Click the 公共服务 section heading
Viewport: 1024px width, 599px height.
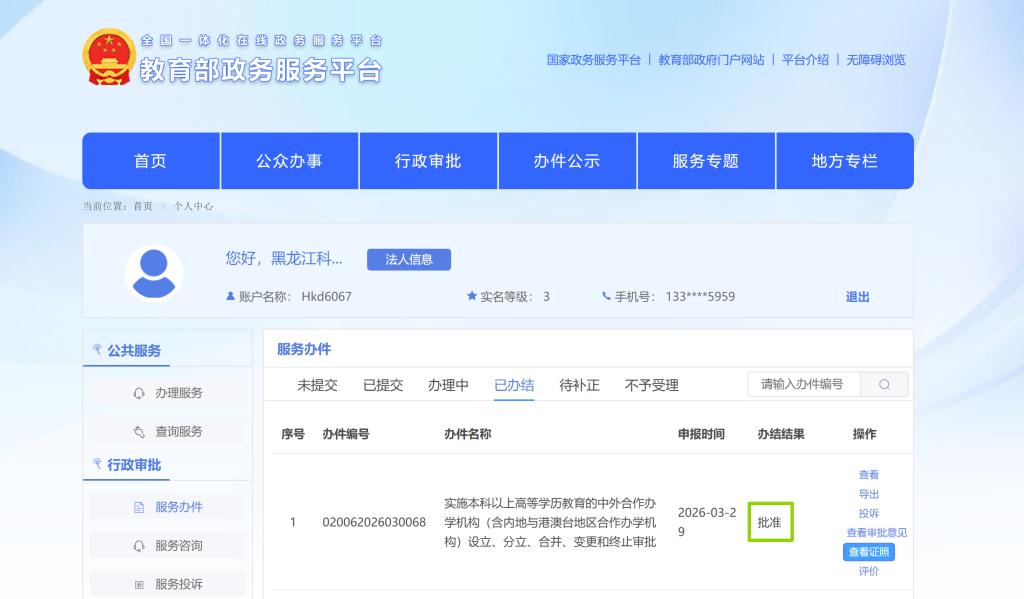[134, 351]
